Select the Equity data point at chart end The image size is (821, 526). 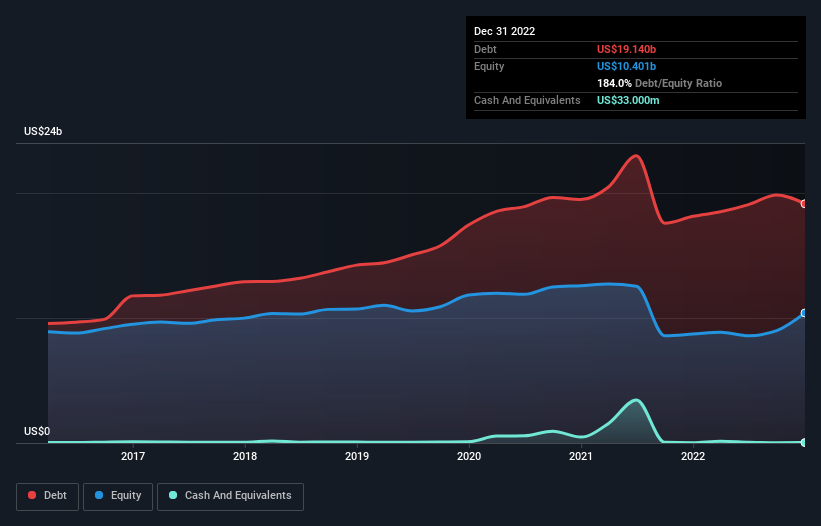804,313
